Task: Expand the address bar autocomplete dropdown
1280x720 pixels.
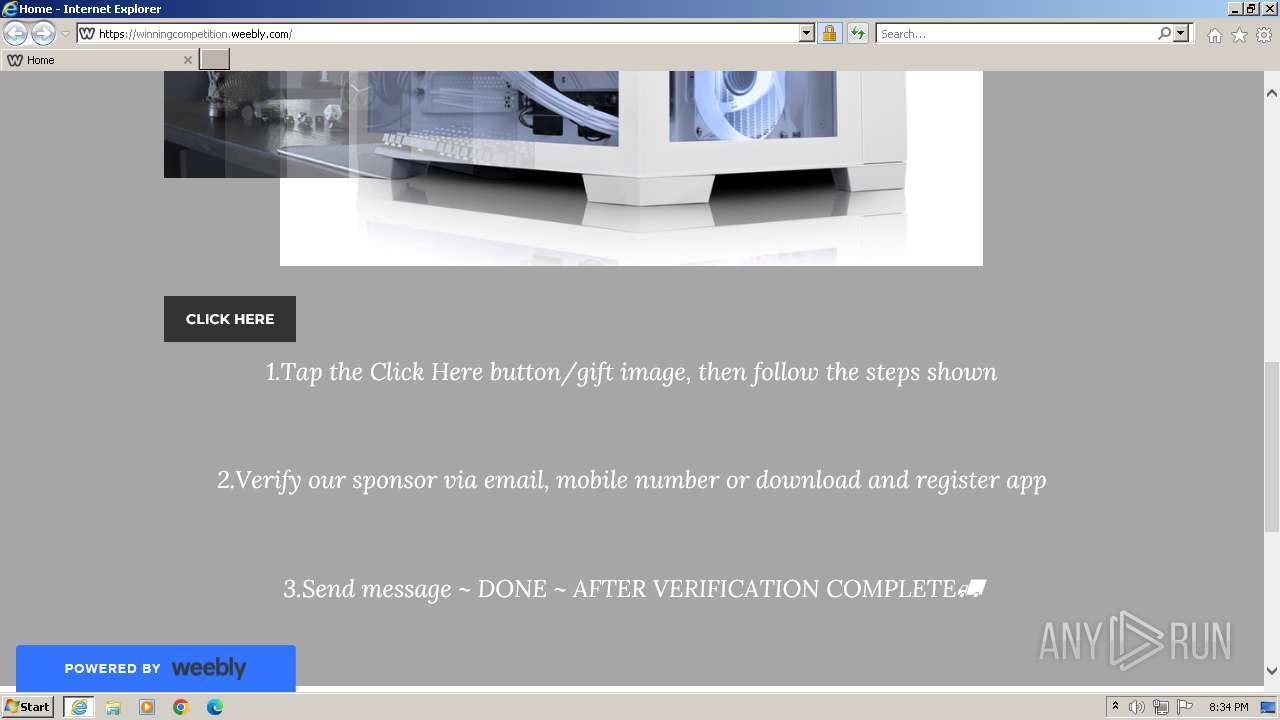Action: [807, 34]
